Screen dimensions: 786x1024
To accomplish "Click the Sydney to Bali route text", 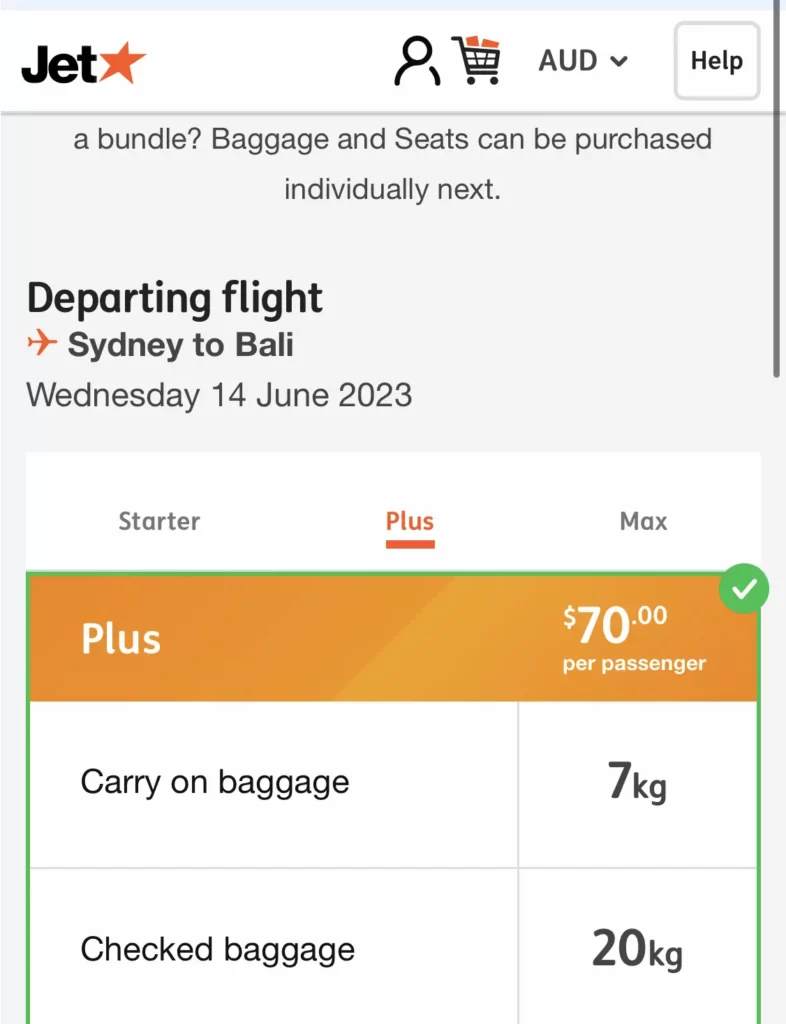I will coord(180,345).
